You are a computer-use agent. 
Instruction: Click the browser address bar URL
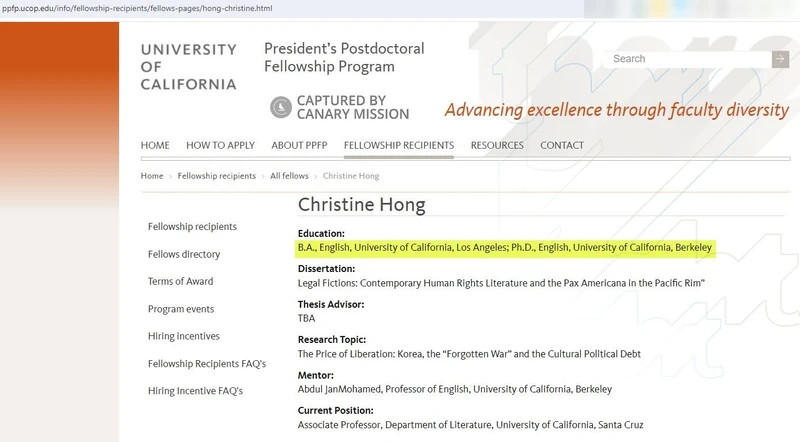[x=137, y=8]
